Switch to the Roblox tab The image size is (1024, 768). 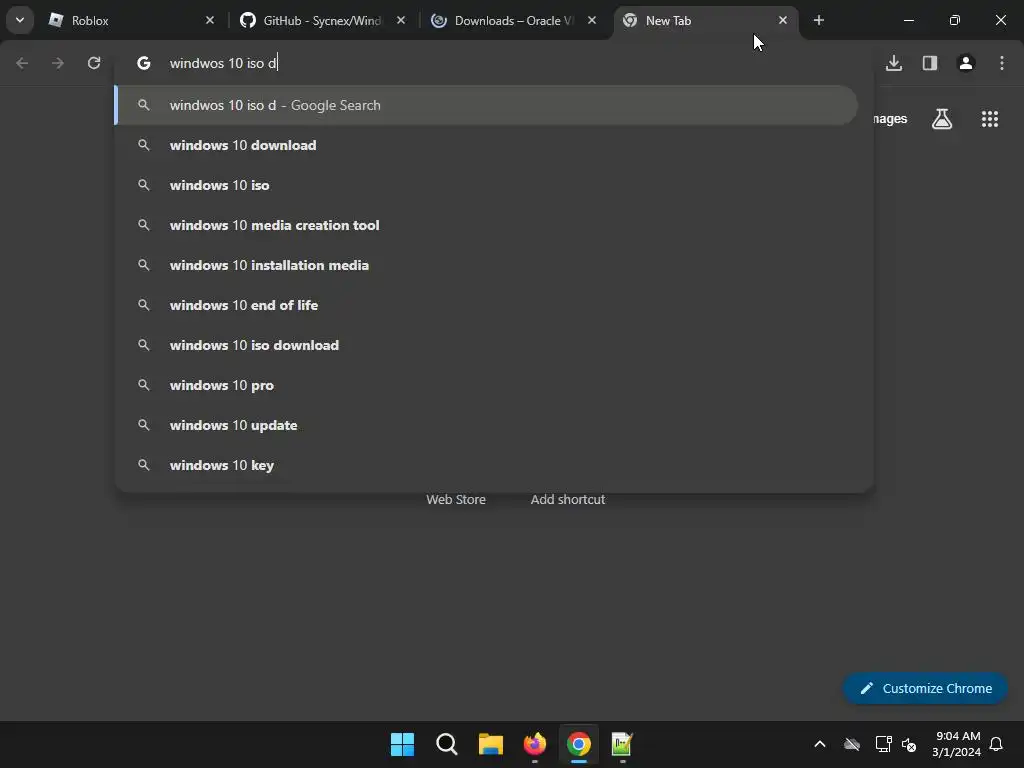point(131,20)
